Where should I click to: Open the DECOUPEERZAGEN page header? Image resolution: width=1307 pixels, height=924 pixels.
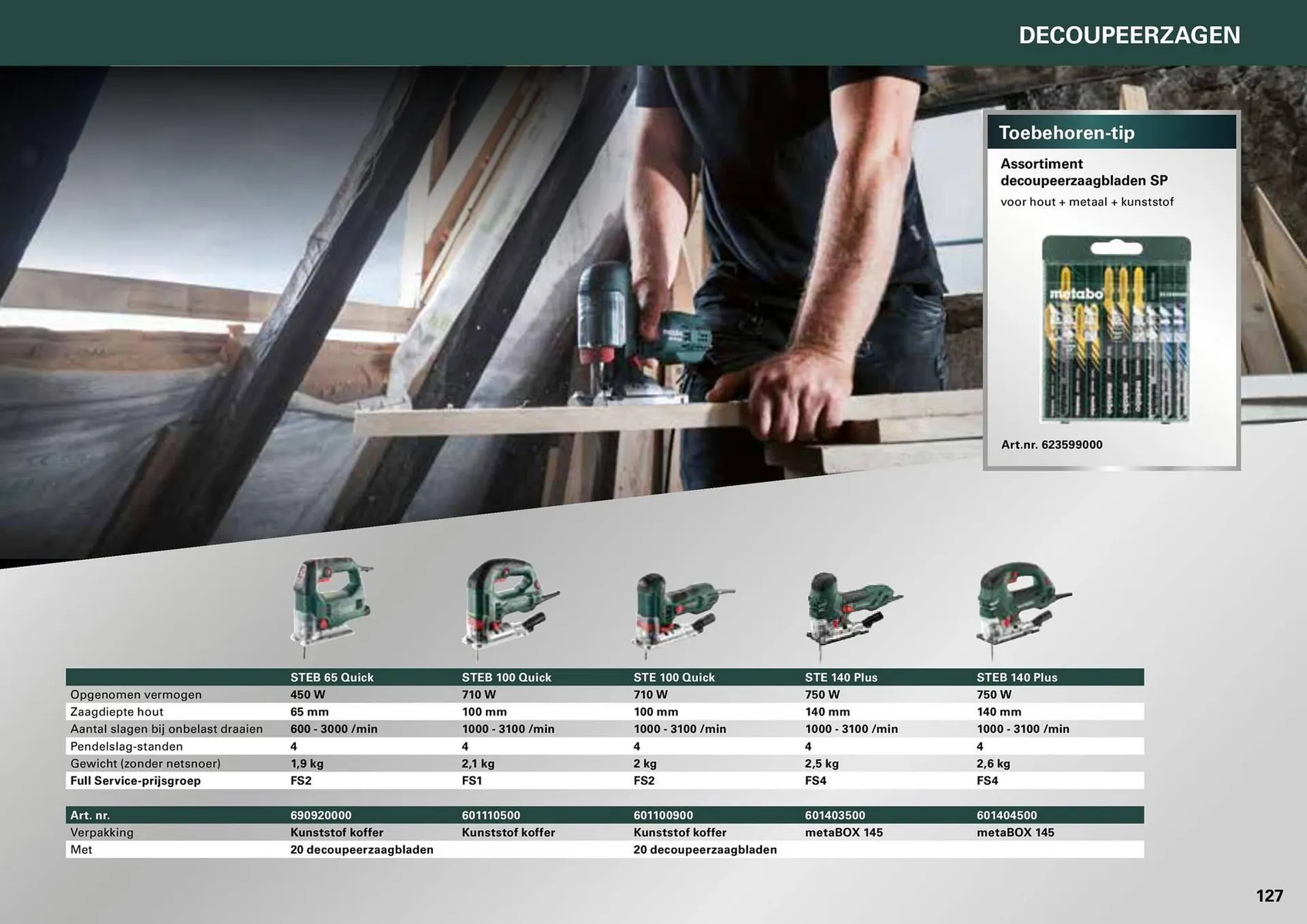(1129, 34)
